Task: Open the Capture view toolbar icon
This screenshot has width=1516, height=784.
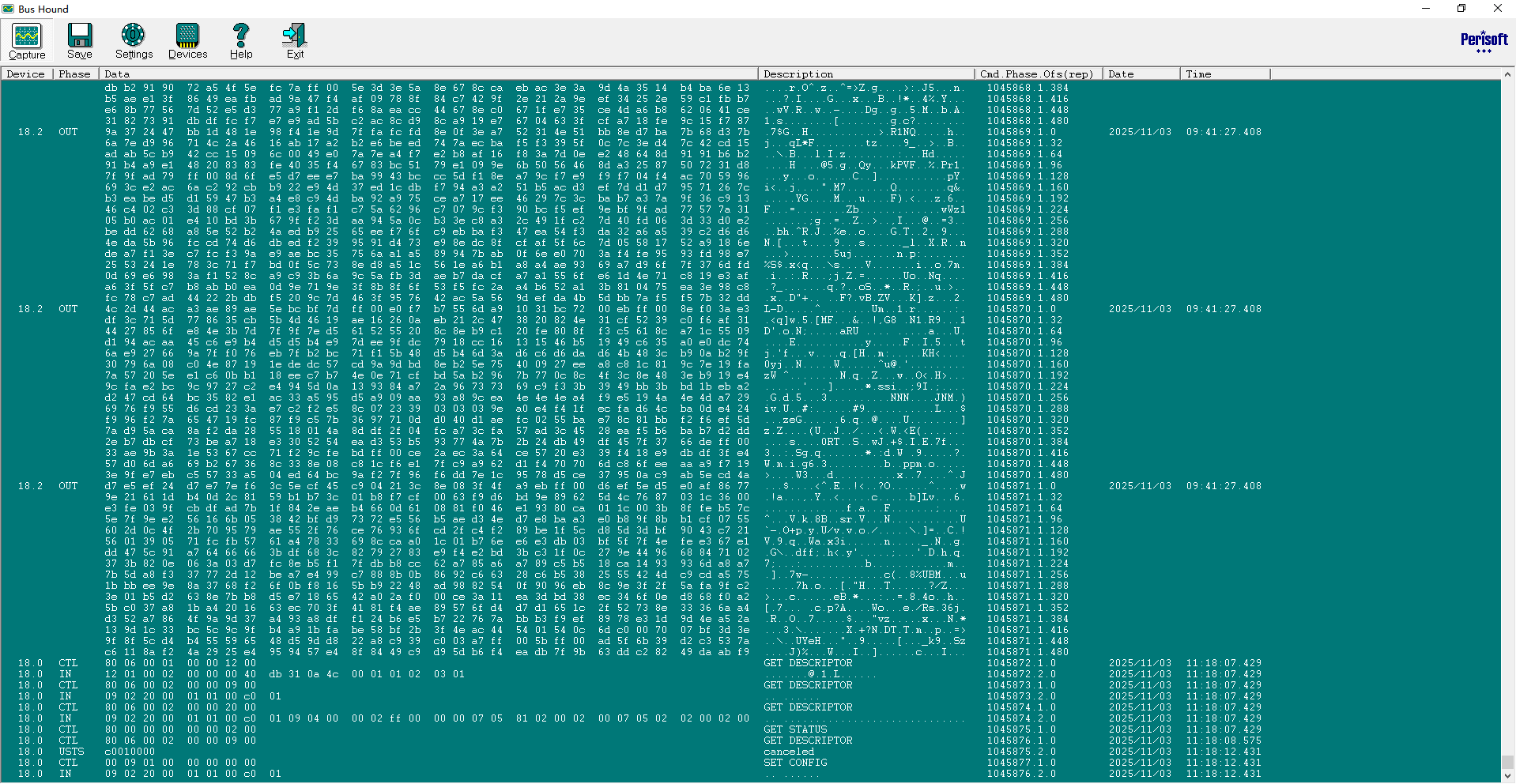Action: [x=27, y=41]
